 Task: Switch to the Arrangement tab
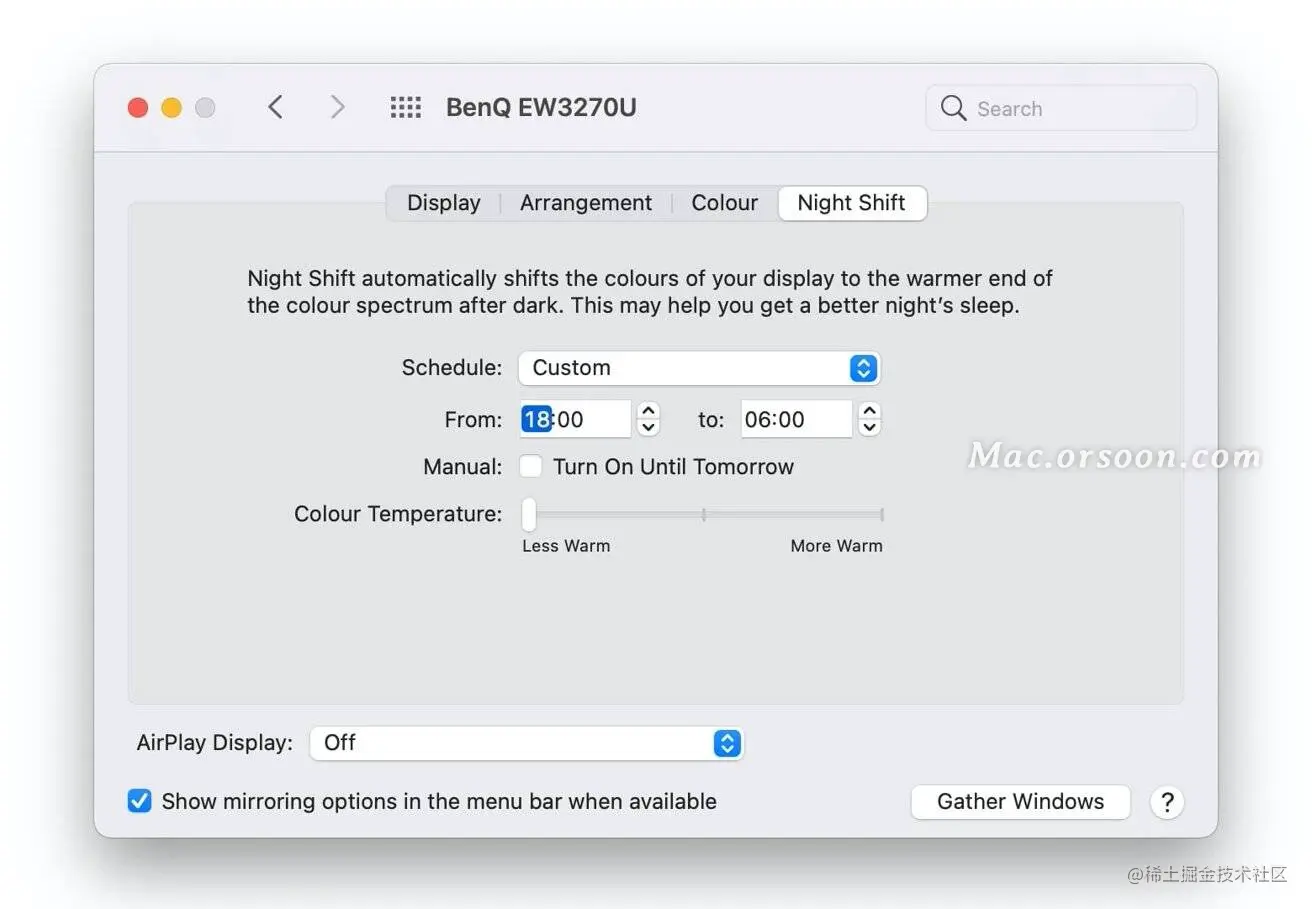click(586, 203)
